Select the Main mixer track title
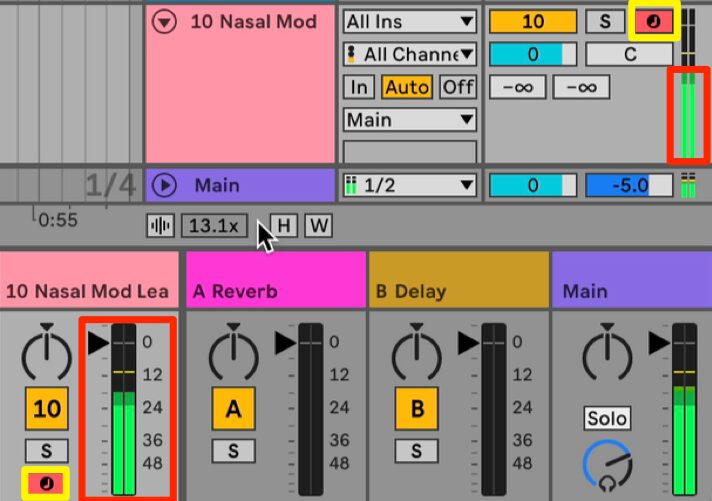Screen dimensions: 712x501 [x=632, y=280]
